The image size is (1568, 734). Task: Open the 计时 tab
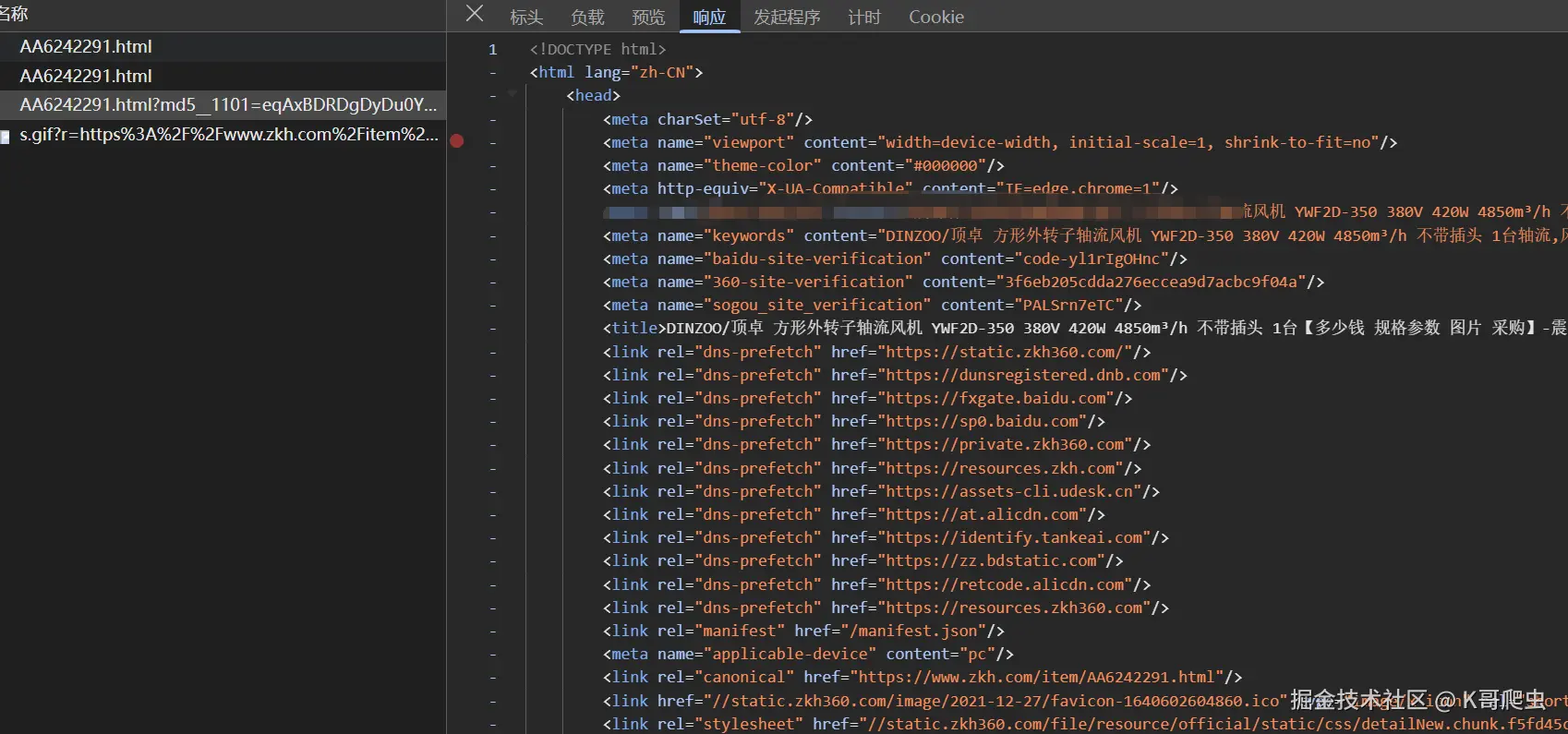864,17
